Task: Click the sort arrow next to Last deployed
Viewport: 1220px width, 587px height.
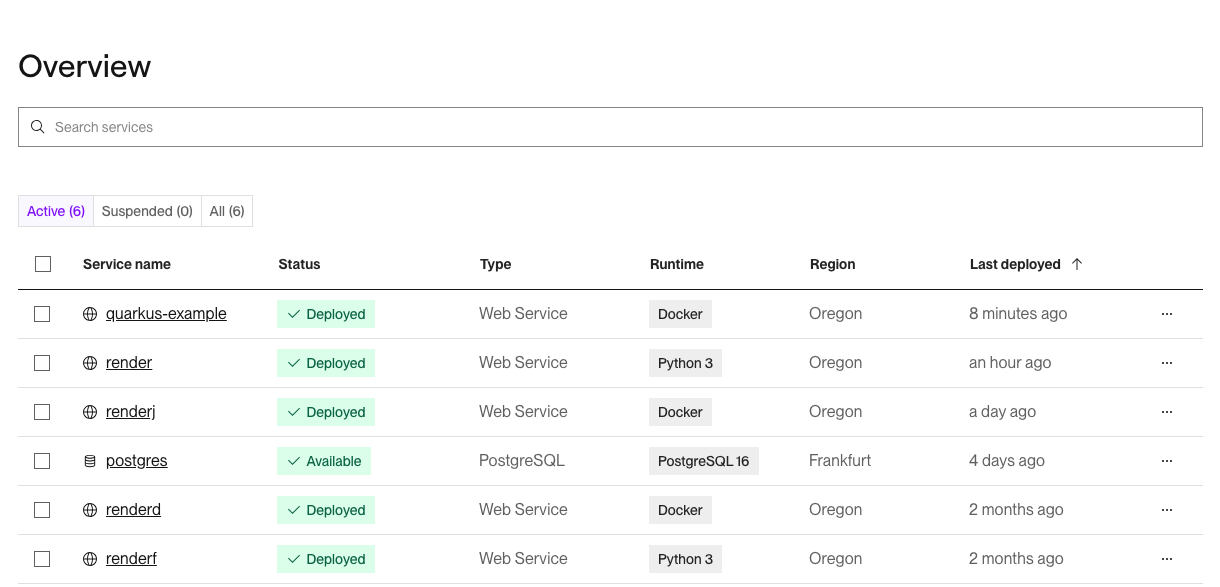Action: (1077, 264)
